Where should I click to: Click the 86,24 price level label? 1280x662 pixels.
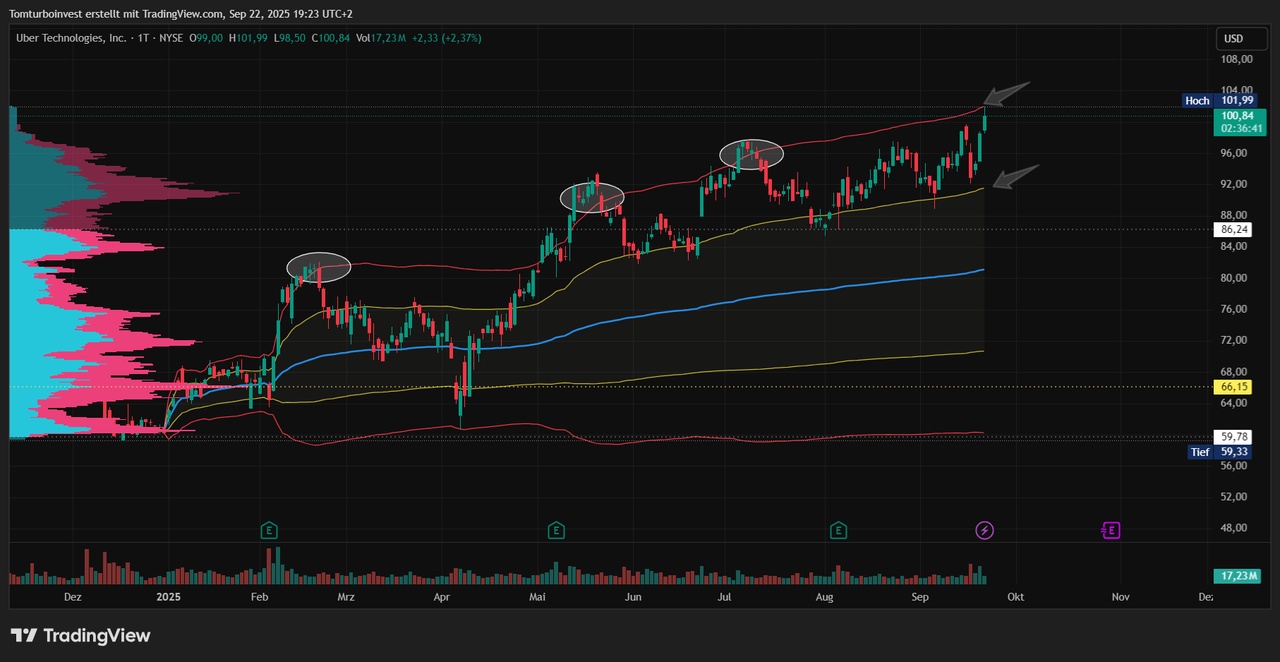pos(1234,229)
